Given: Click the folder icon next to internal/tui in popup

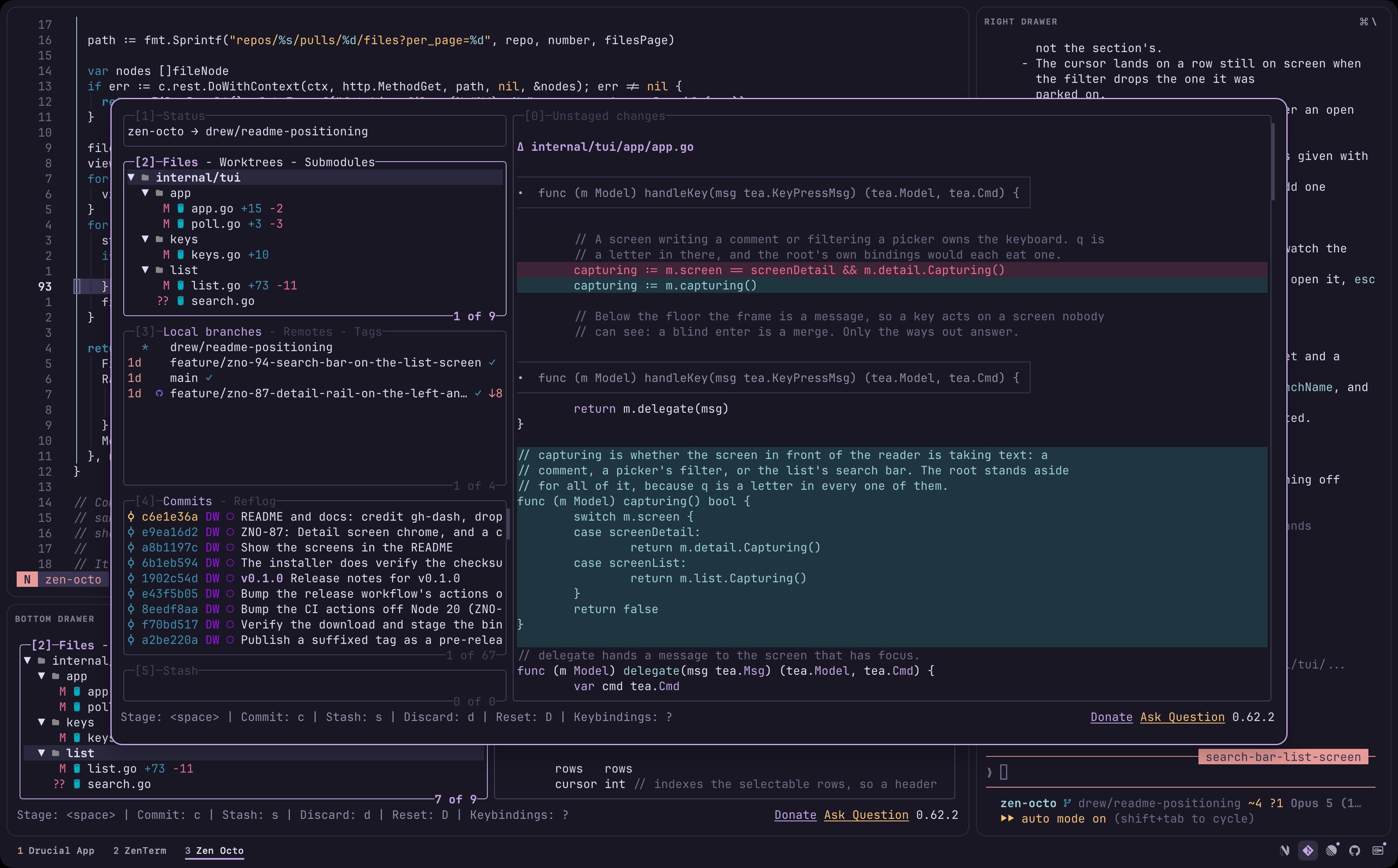Looking at the screenshot, I should point(146,177).
